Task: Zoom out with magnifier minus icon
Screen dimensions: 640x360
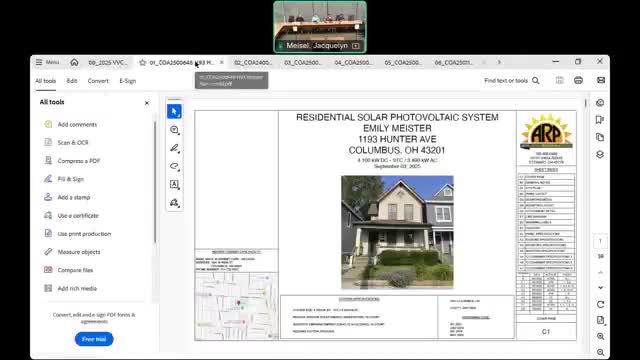Action: [600, 352]
